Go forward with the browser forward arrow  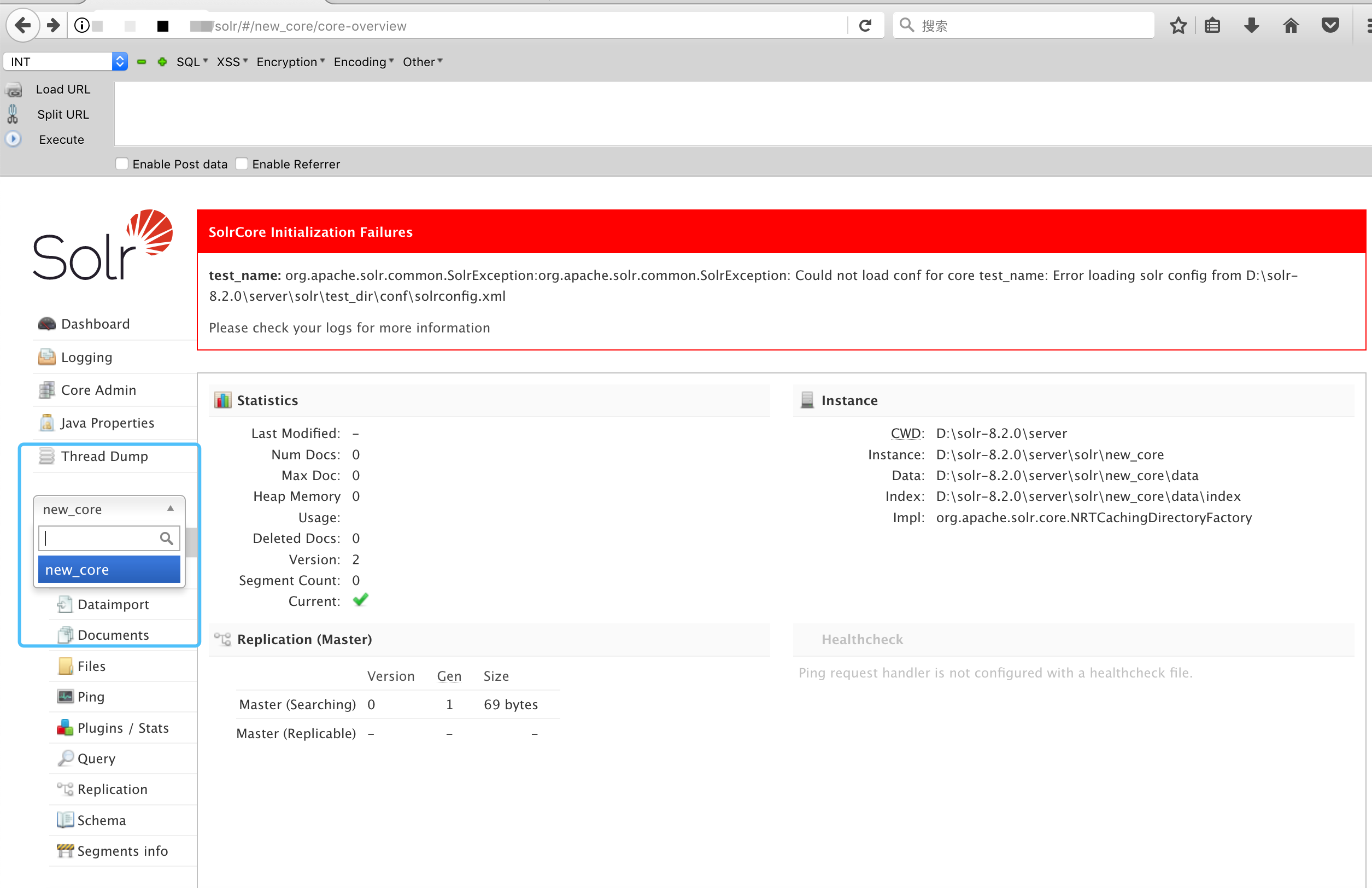click(x=53, y=25)
